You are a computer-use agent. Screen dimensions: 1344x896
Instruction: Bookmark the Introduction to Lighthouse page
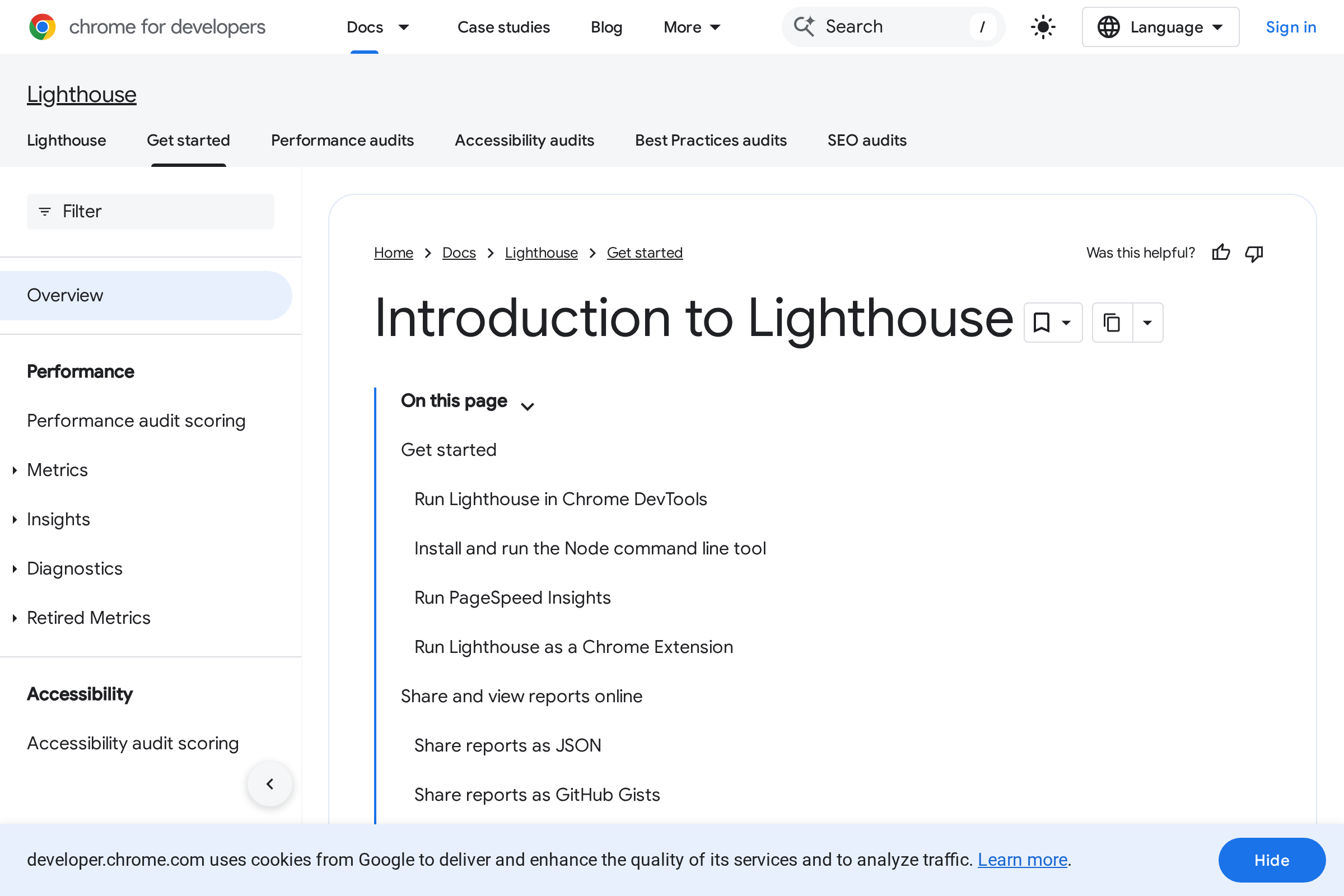tap(1041, 323)
